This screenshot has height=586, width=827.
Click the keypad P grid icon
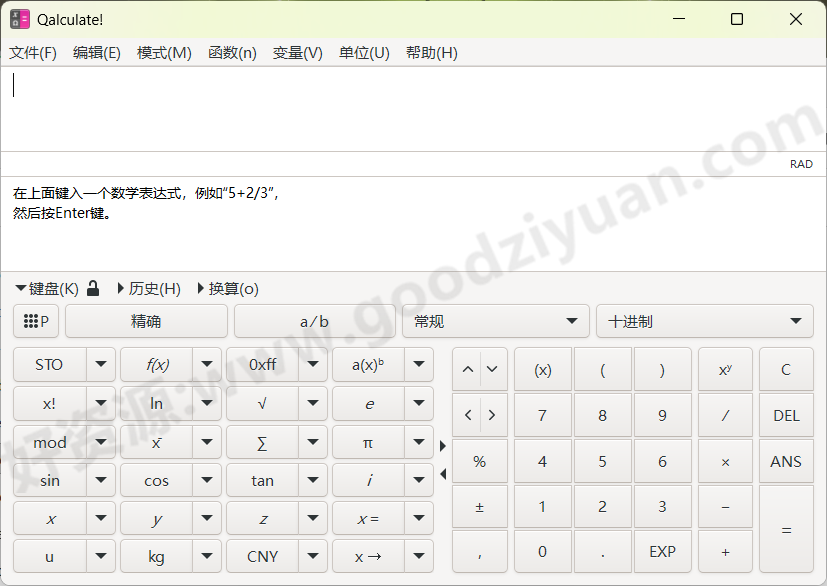[x=35, y=321]
